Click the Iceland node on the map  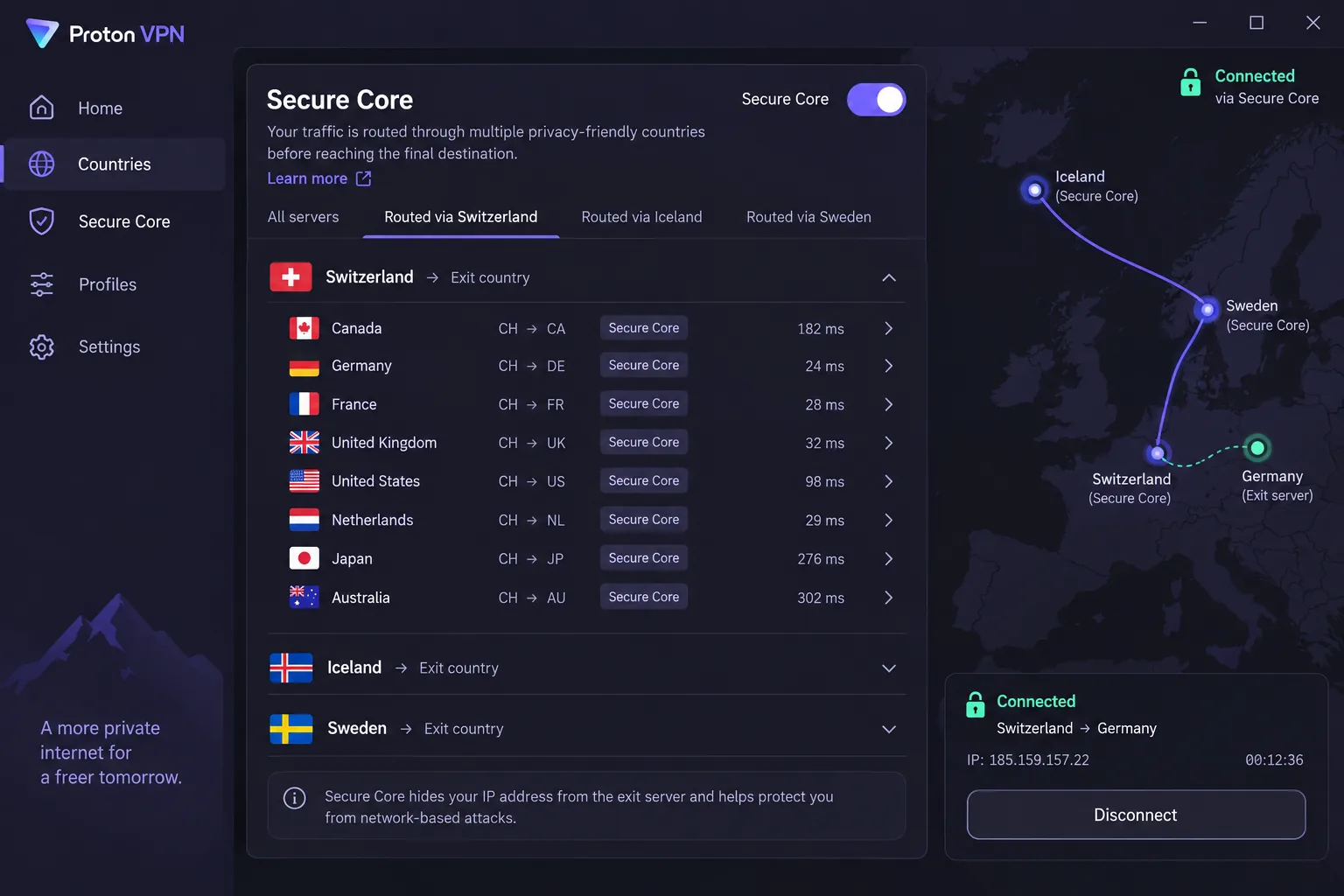click(x=1034, y=190)
